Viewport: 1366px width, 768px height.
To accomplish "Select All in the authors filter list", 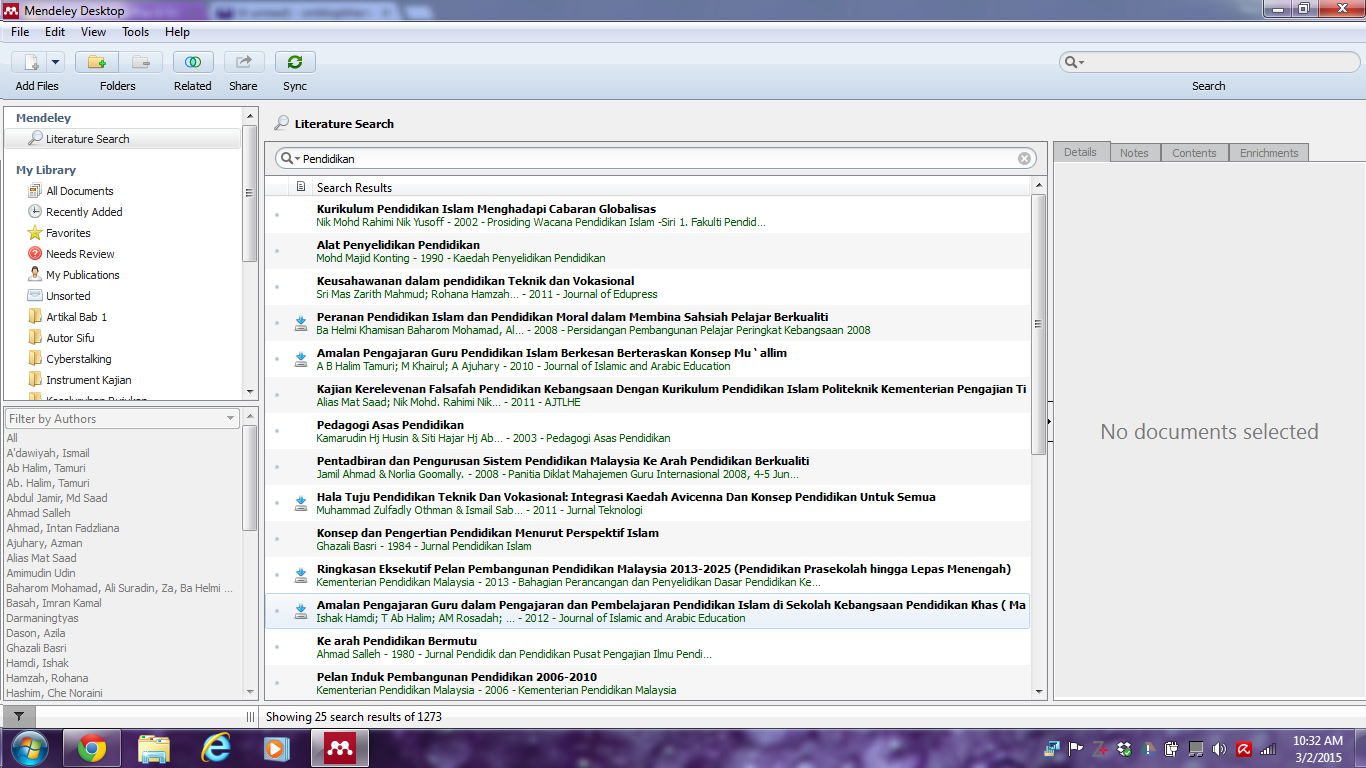I will click(x=12, y=438).
